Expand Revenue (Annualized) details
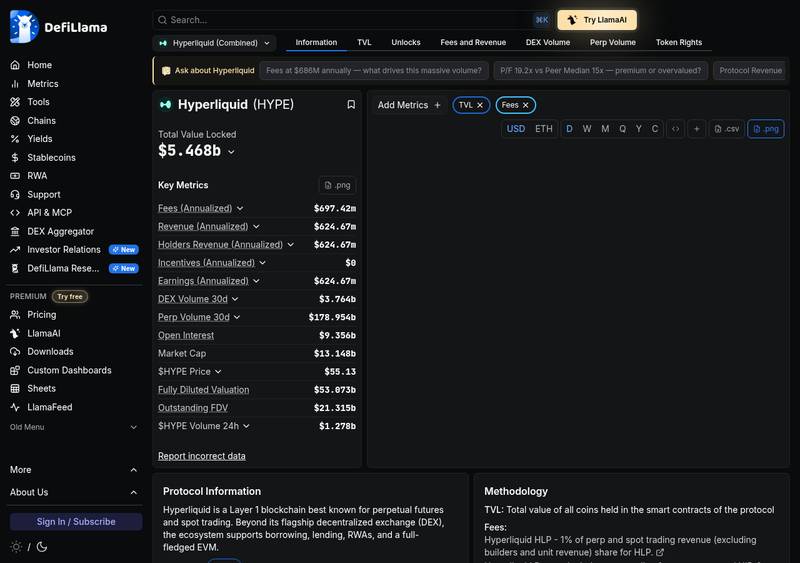800x563 pixels. (x=256, y=227)
